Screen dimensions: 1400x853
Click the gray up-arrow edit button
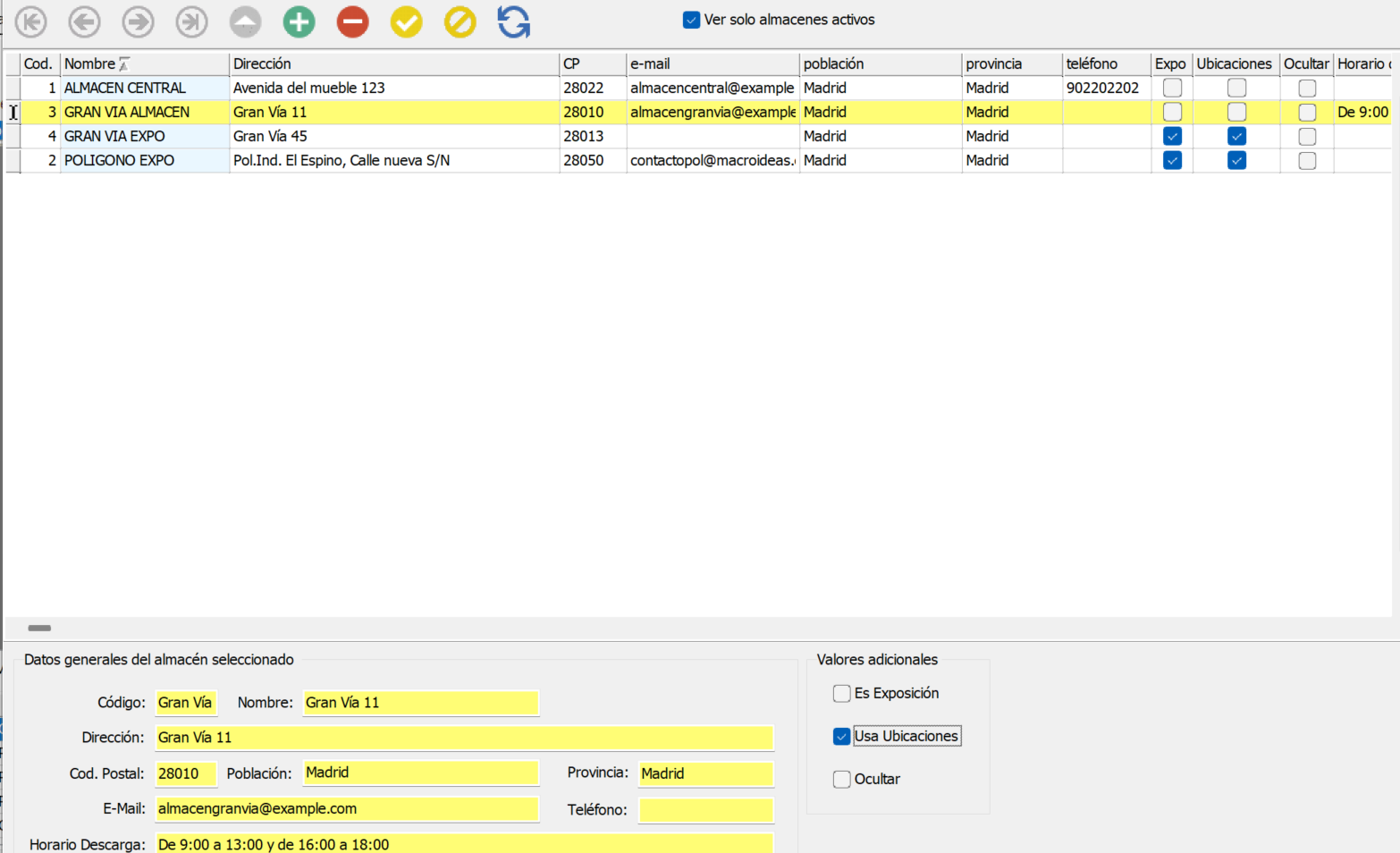coord(245,21)
